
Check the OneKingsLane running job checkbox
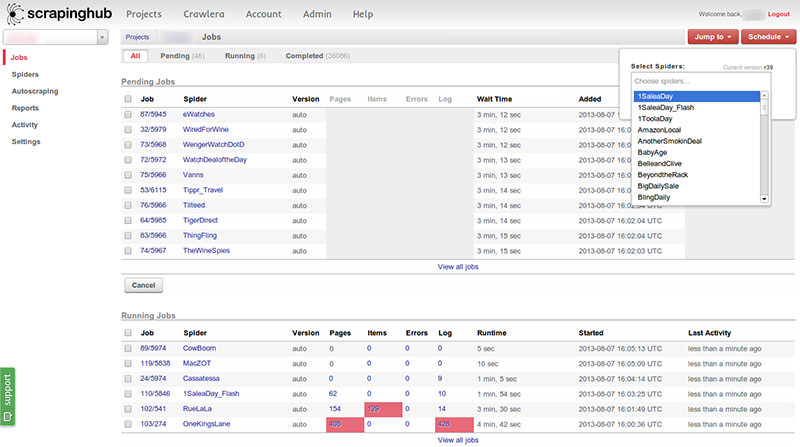tap(128, 424)
